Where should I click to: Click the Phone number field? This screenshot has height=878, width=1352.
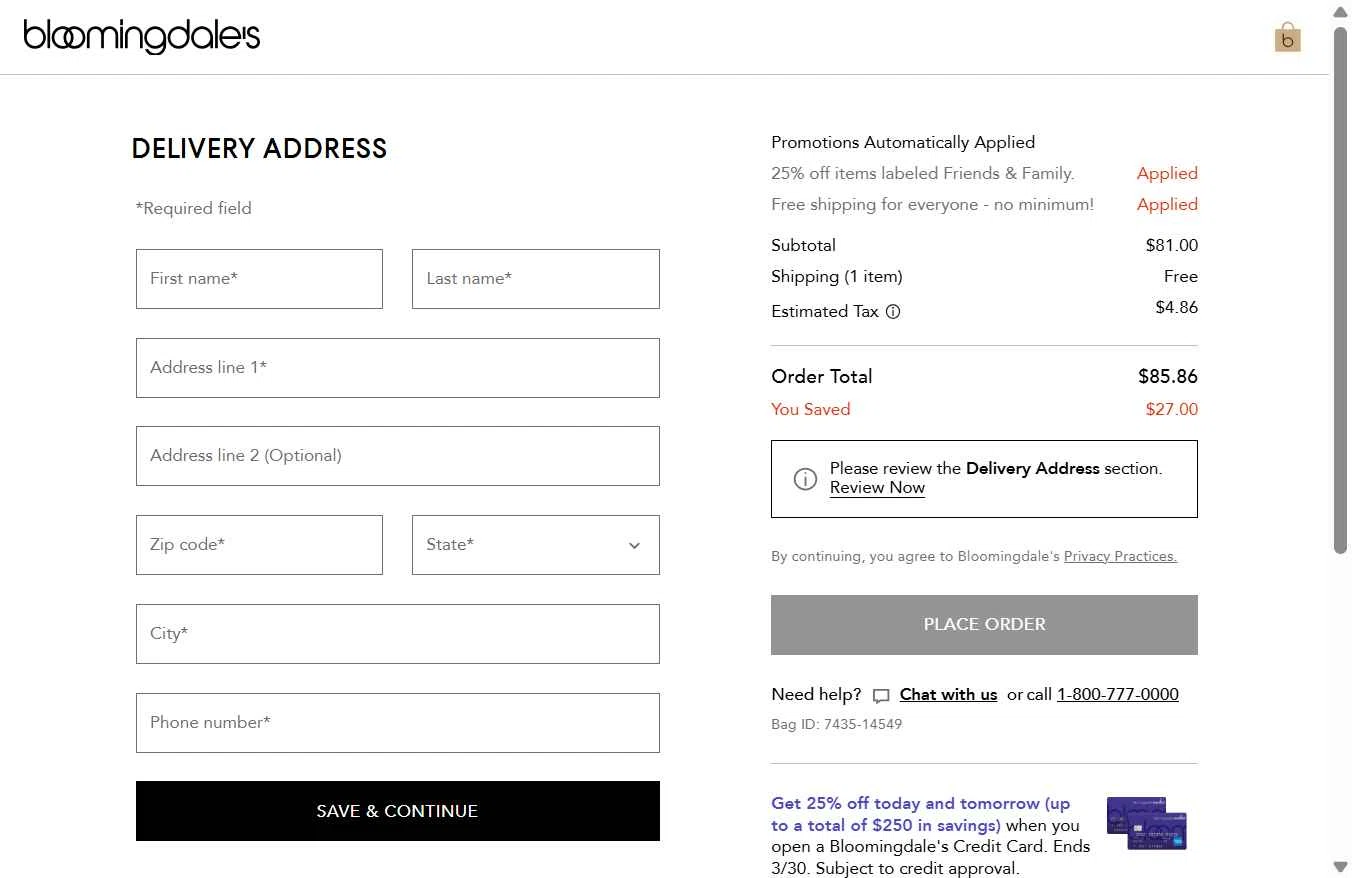tap(397, 723)
